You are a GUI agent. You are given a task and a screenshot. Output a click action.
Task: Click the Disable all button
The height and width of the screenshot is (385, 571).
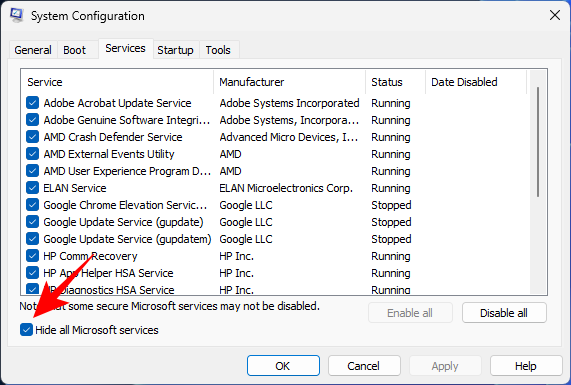(504, 313)
